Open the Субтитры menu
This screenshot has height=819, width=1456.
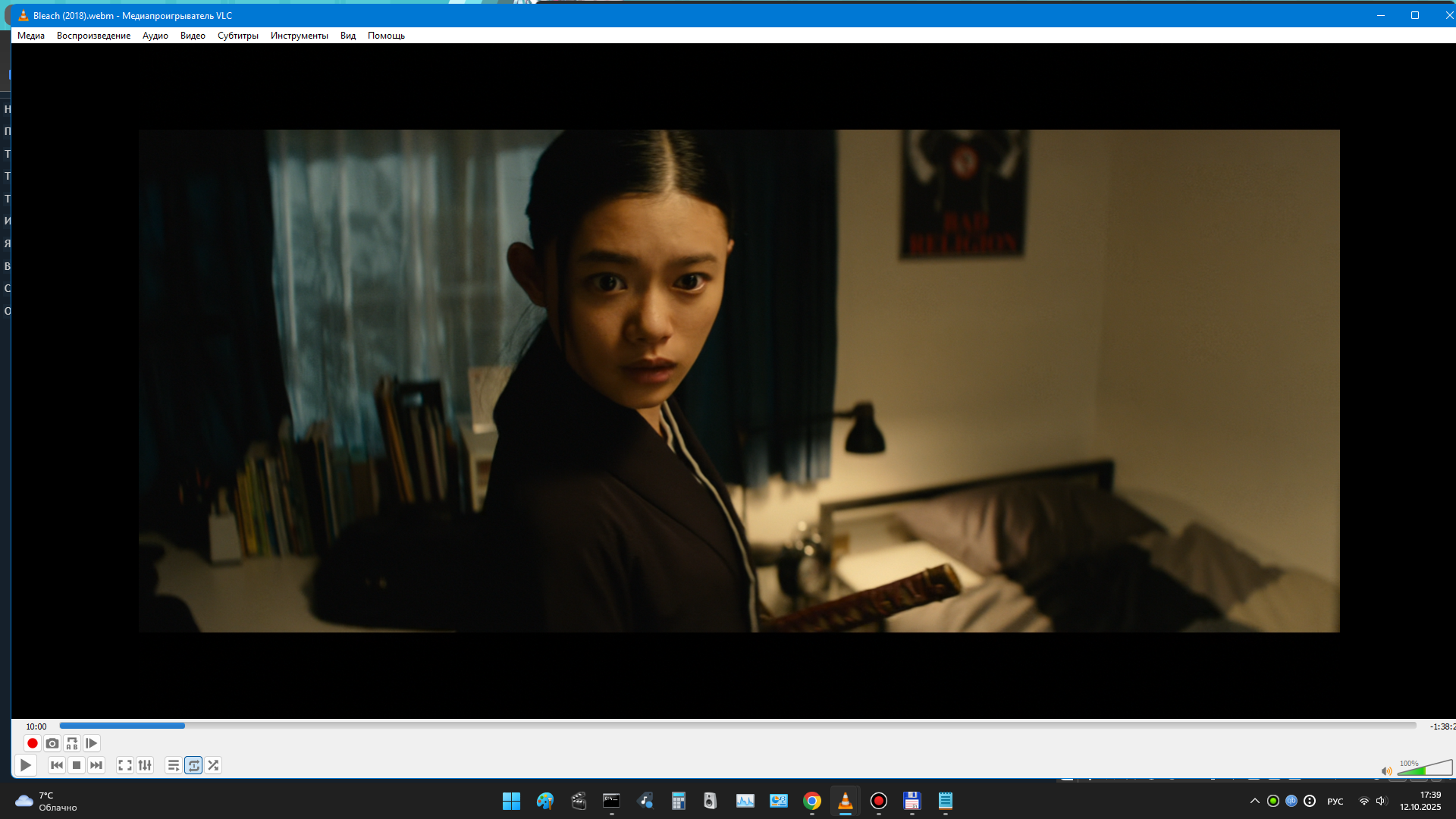pos(237,36)
